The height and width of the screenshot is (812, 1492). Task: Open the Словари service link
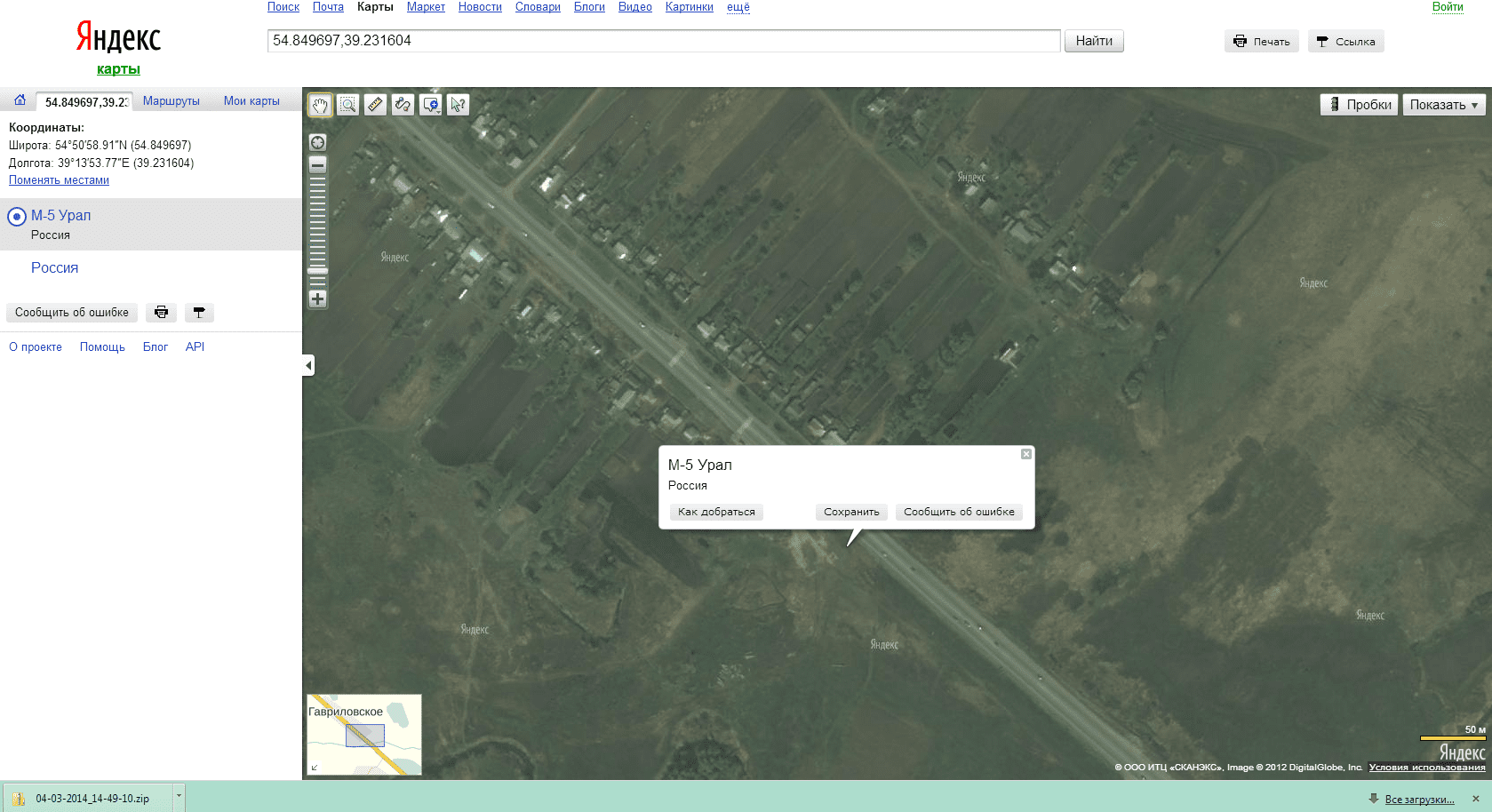(x=538, y=7)
